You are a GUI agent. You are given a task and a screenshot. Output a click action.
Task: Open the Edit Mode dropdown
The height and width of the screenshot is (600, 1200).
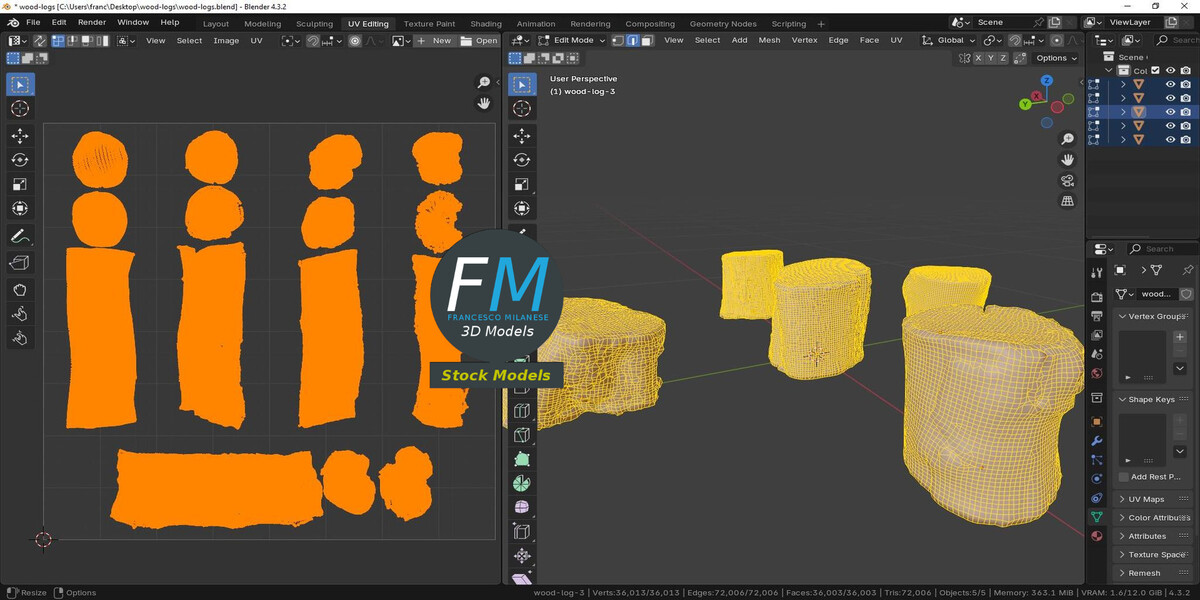point(571,40)
